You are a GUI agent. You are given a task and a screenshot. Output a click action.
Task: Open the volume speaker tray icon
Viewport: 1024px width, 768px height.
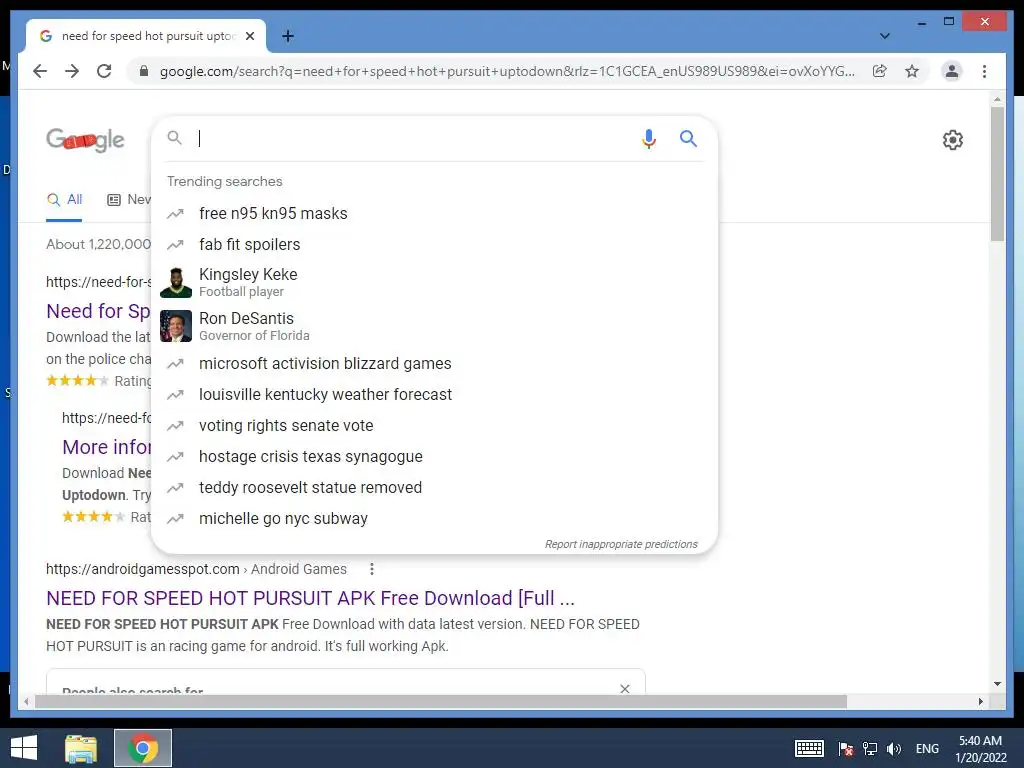click(894, 748)
